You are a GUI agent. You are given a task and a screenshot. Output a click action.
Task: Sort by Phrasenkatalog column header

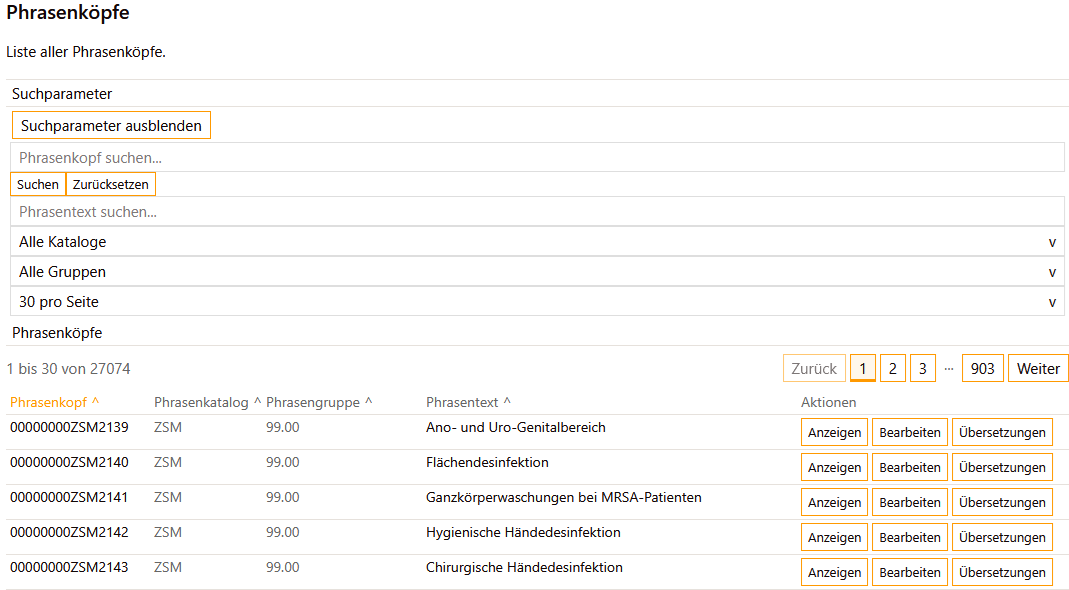point(207,402)
